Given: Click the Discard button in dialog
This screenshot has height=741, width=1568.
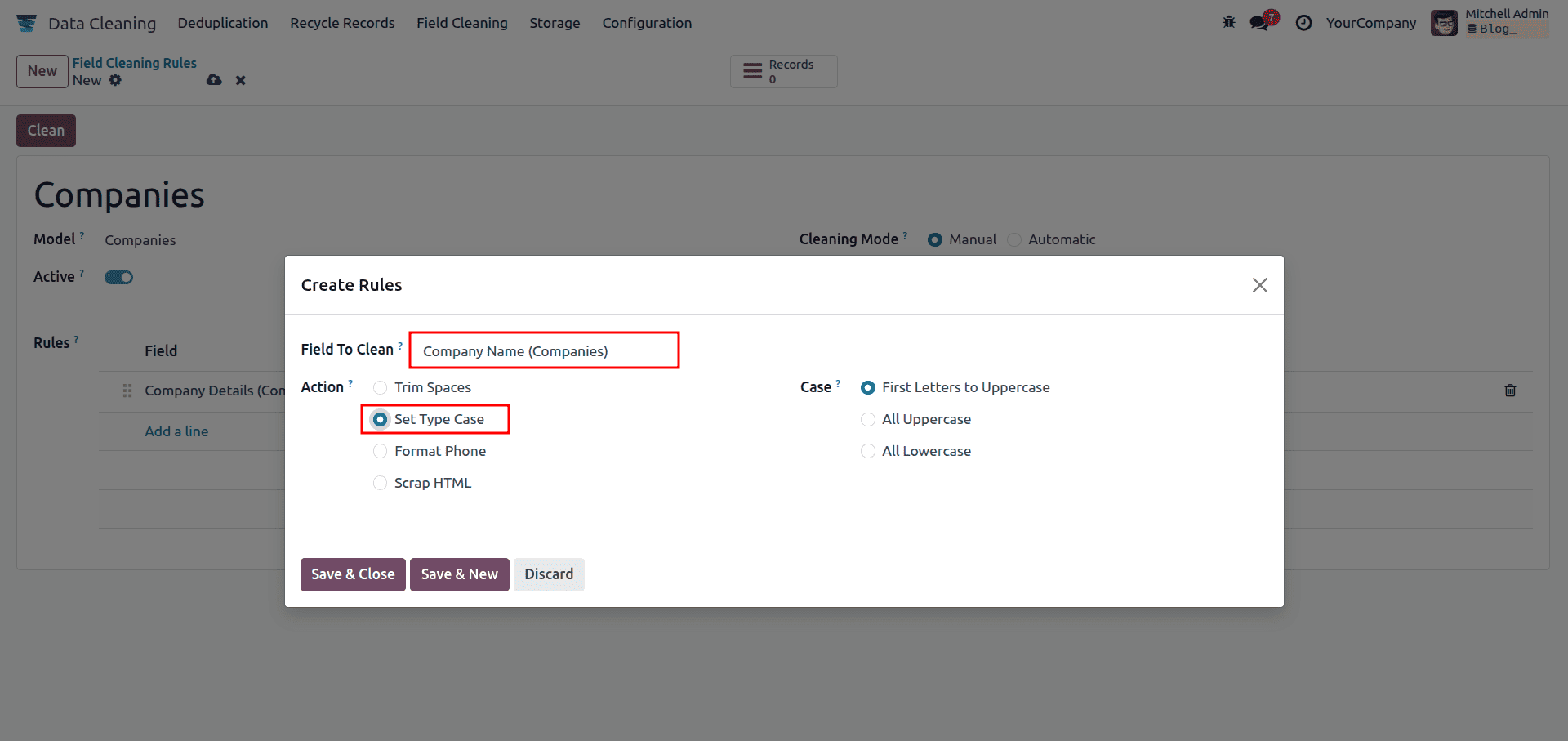Looking at the screenshot, I should 549,574.
